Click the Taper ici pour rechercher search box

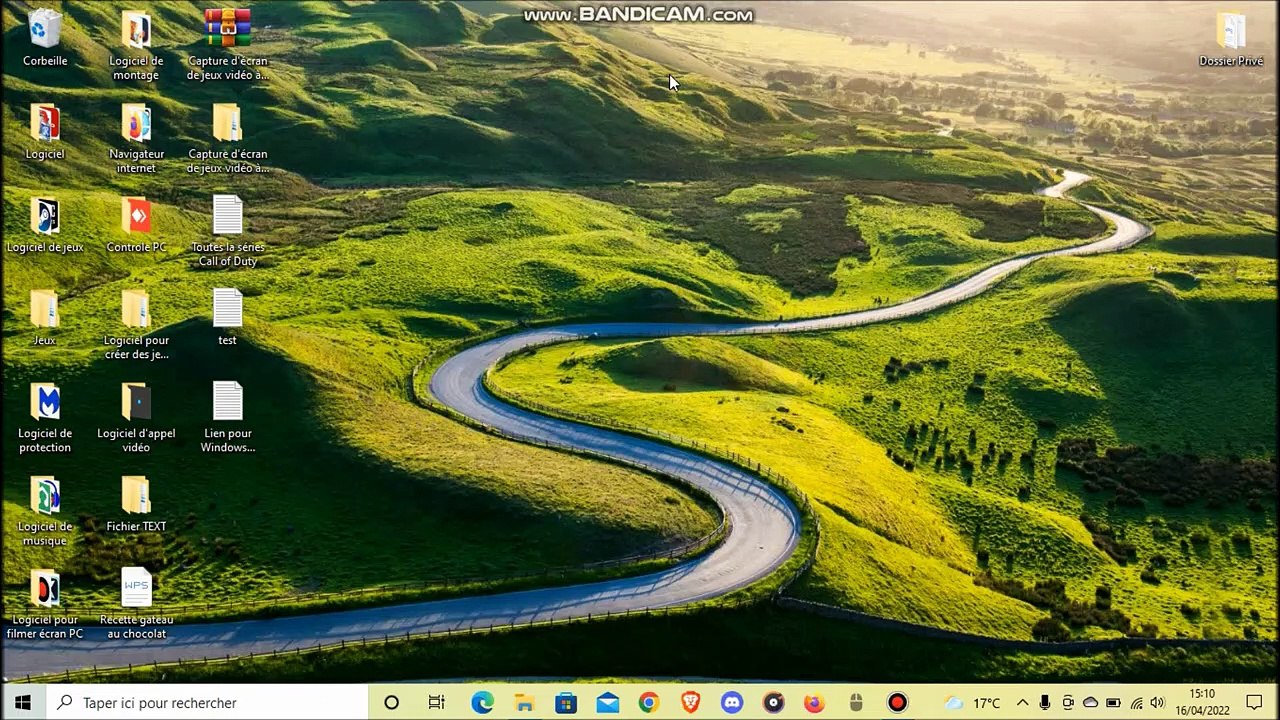208,703
